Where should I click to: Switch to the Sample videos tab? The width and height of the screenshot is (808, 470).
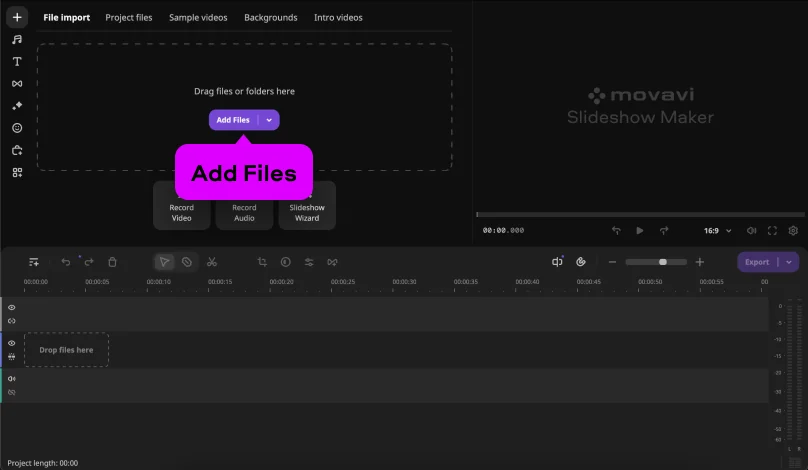point(198,18)
